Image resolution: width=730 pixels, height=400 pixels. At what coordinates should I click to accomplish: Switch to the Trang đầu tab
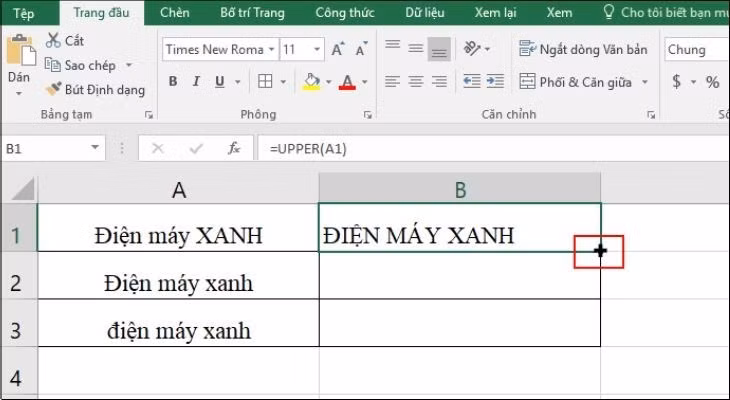point(101,13)
